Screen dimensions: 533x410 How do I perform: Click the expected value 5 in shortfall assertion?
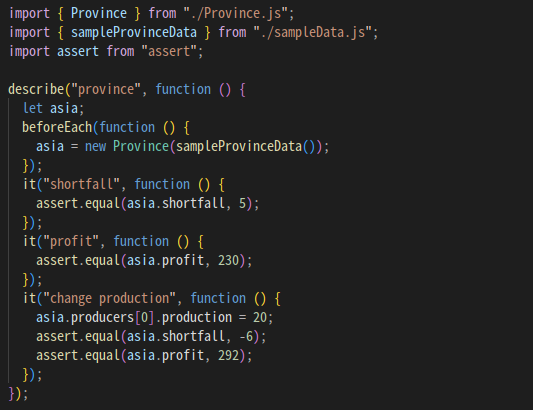(x=242, y=203)
